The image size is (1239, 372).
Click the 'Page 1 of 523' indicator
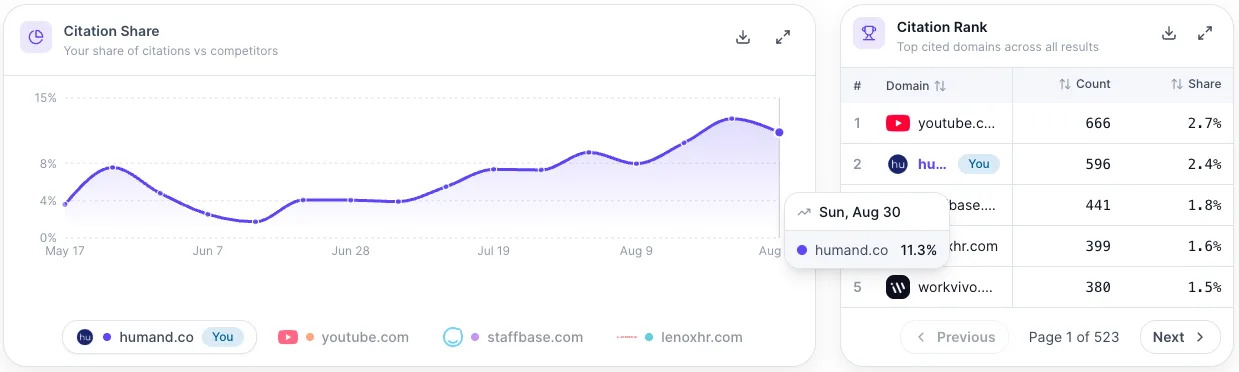pyautogui.click(x=1074, y=337)
